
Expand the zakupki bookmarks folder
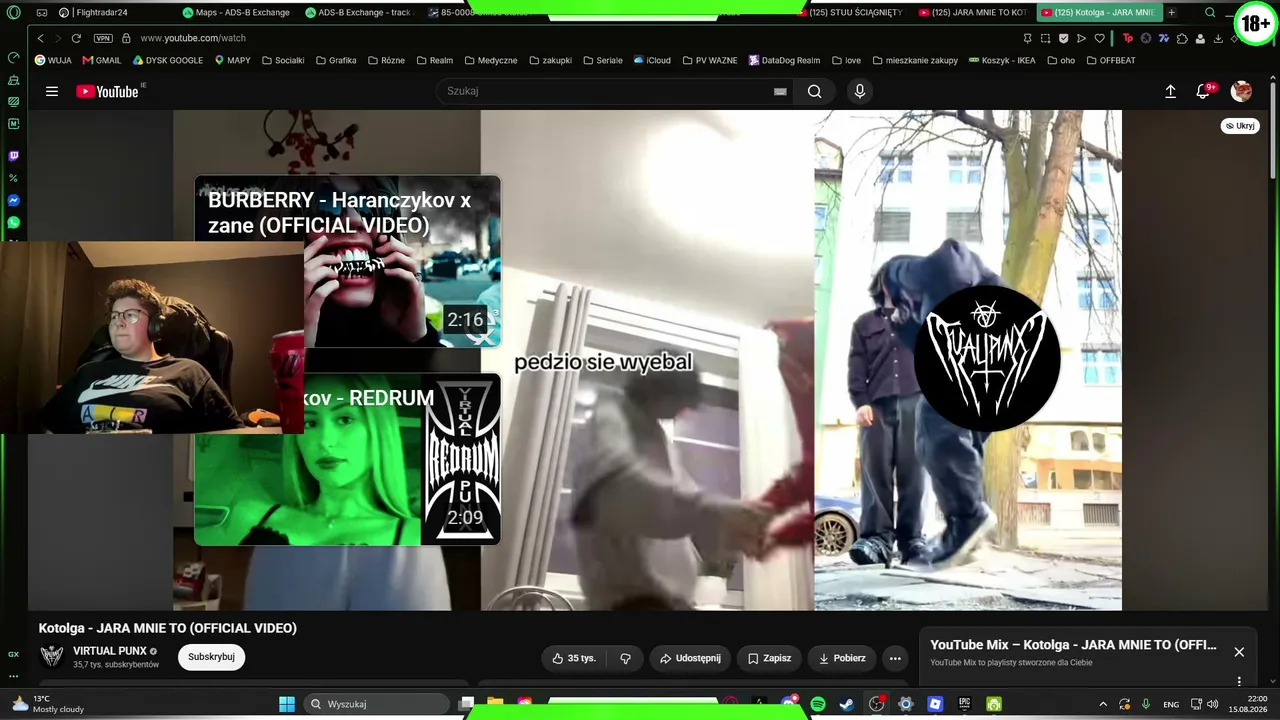tap(551, 60)
